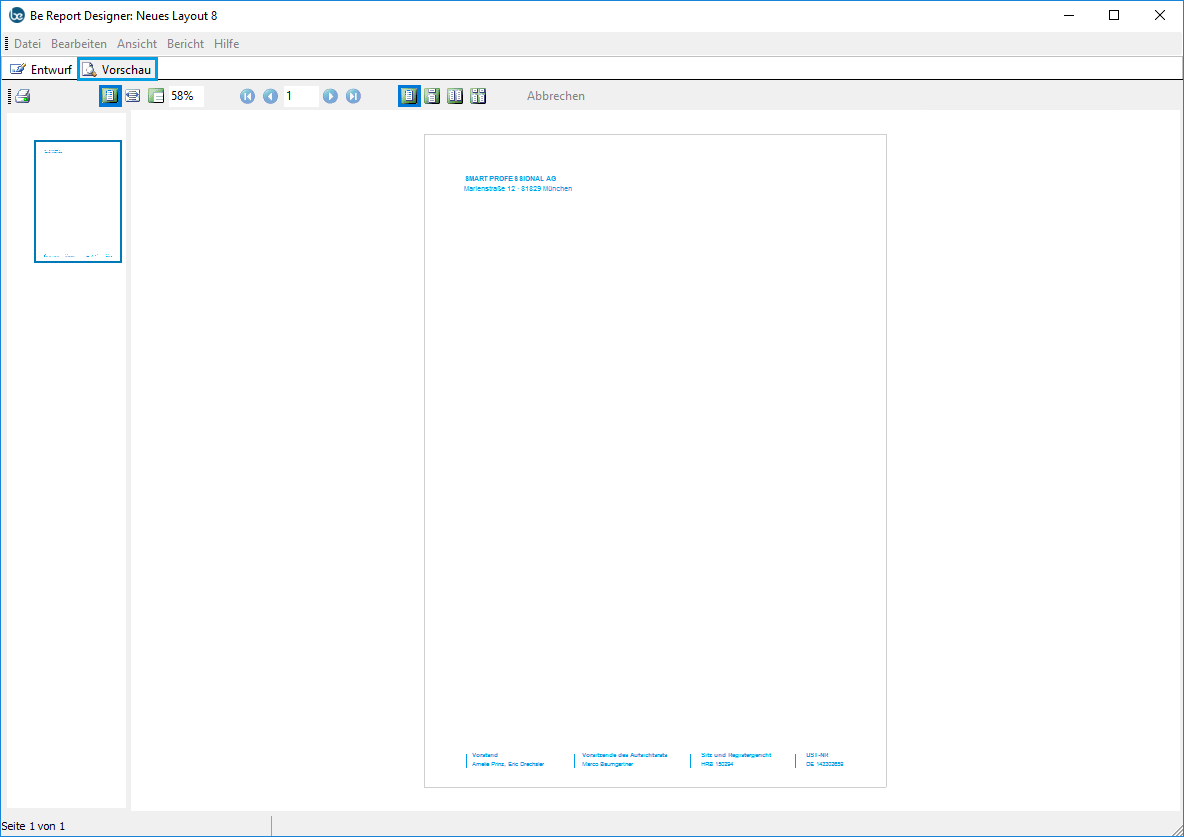
Task: Jump to the first page
Action: (247, 96)
